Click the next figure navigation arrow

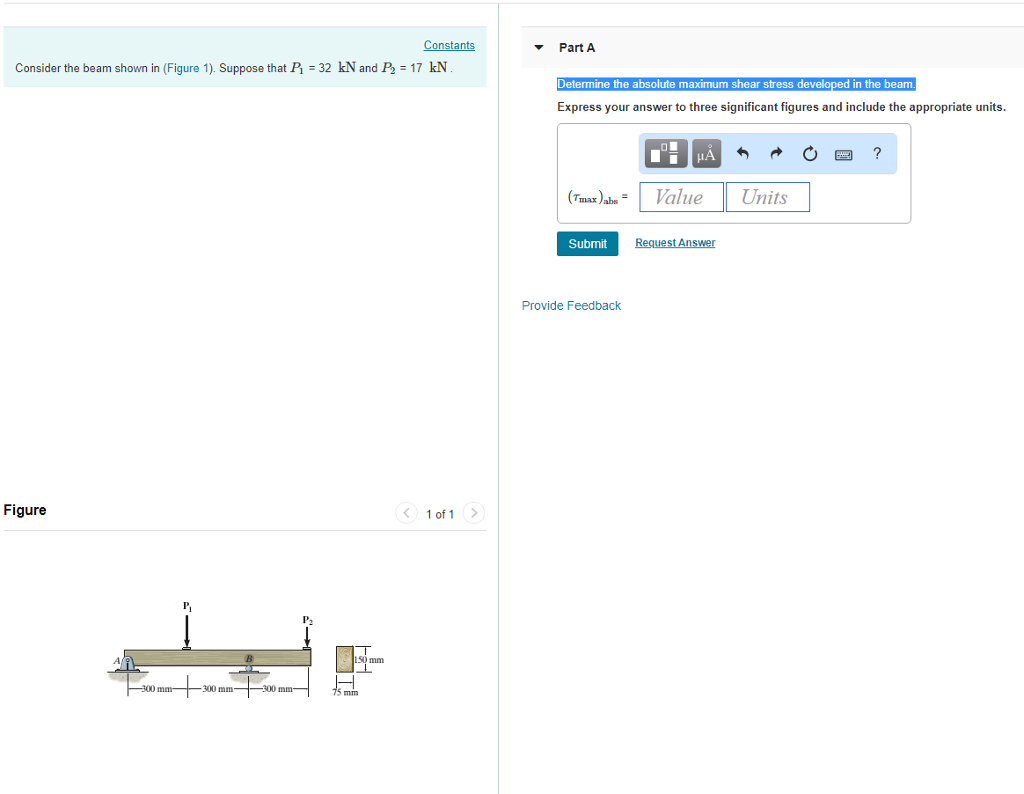click(473, 512)
